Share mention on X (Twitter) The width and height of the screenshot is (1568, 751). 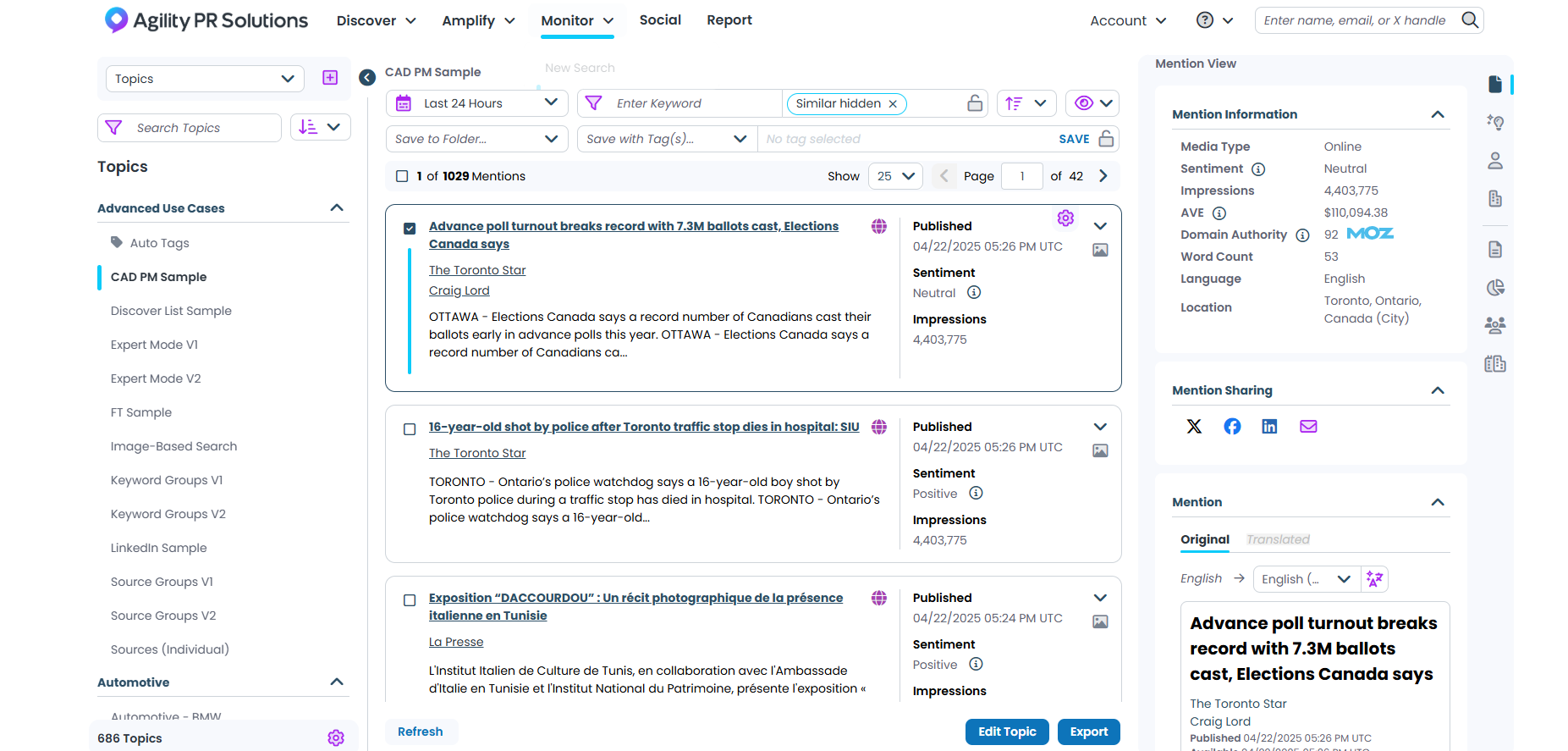pyautogui.click(x=1194, y=427)
